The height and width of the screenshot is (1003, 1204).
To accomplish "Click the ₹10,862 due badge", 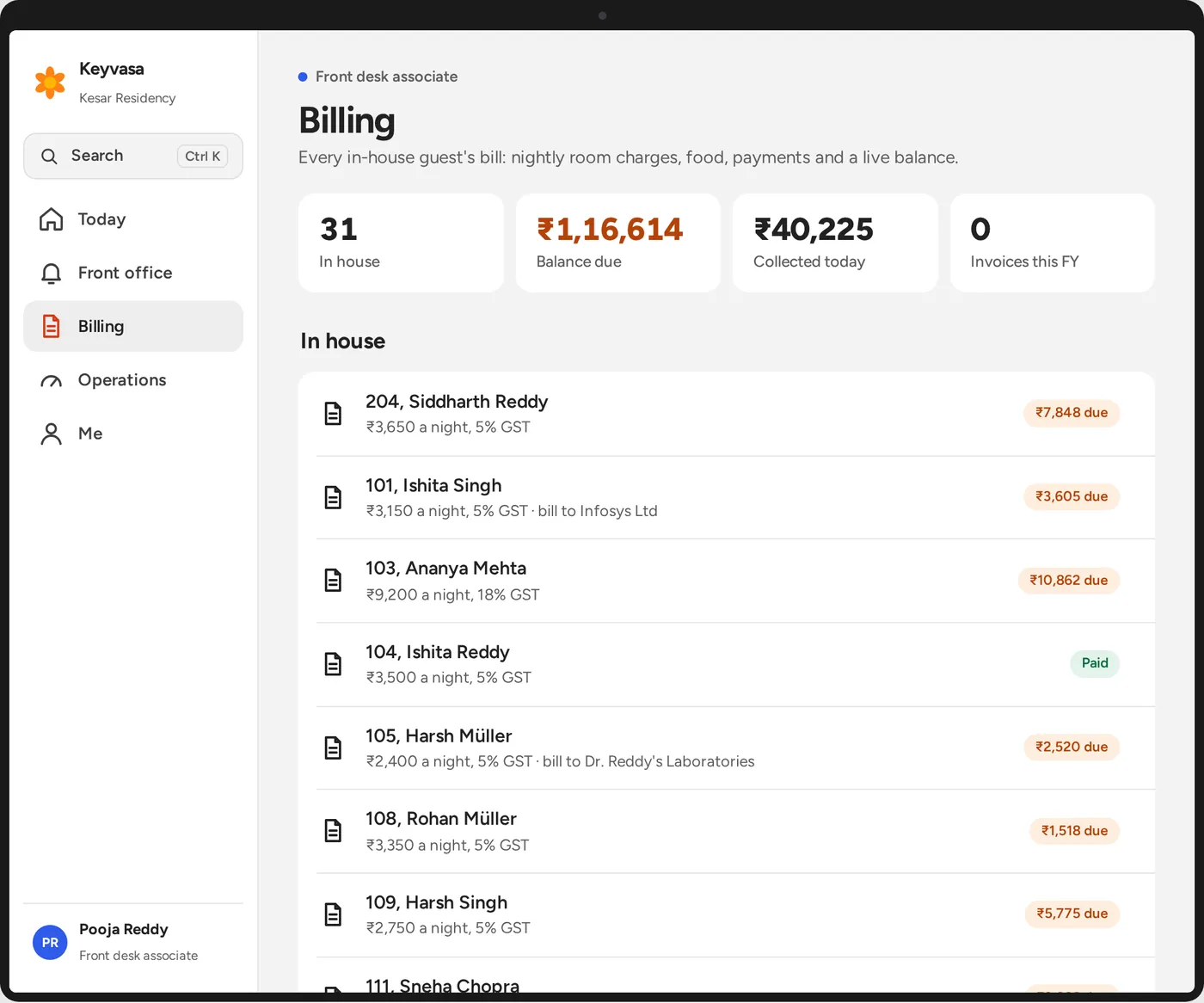I will tap(1069, 581).
